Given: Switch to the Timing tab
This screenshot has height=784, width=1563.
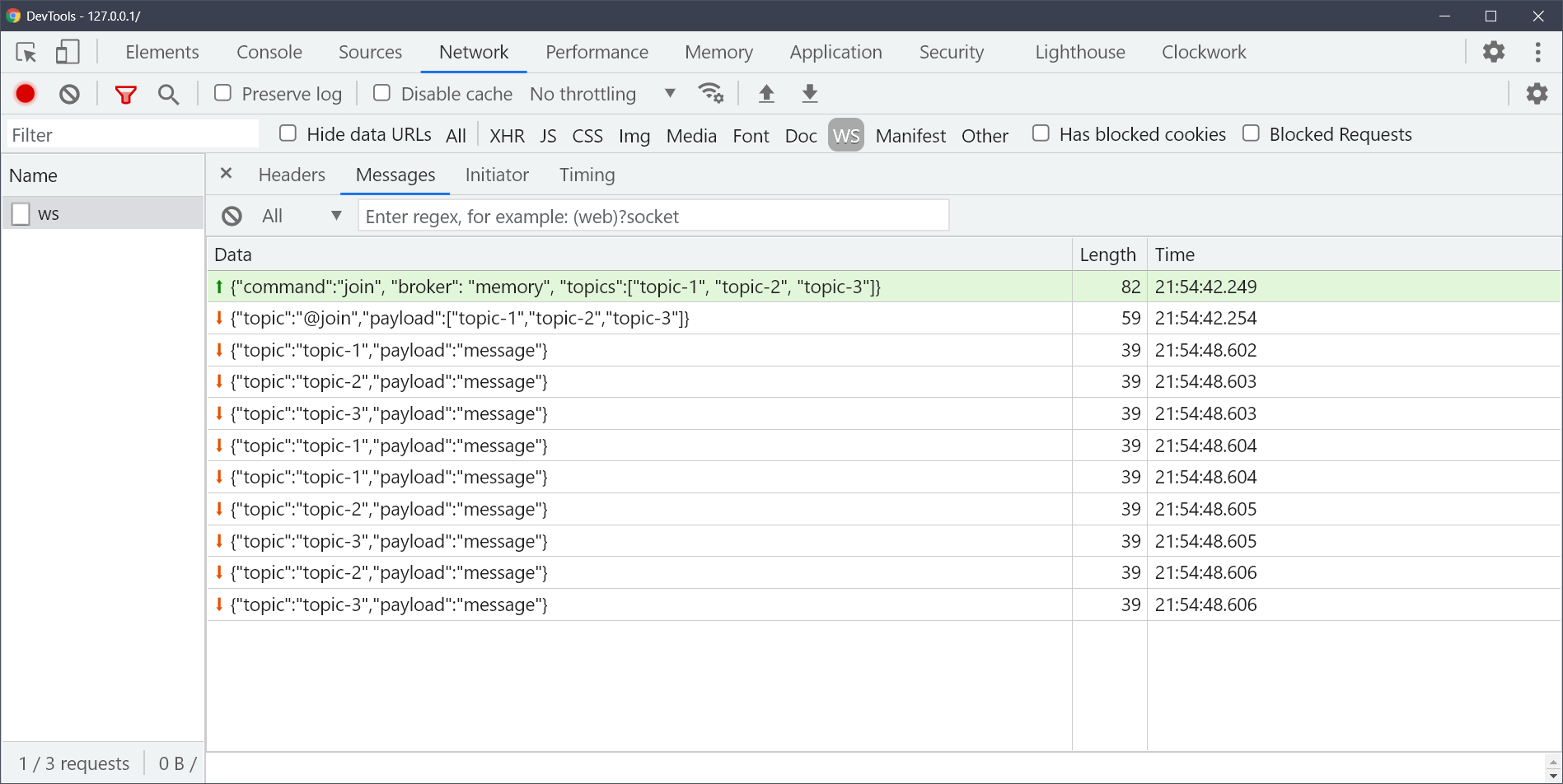Looking at the screenshot, I should pyautogui.click(x=587, y=175).
